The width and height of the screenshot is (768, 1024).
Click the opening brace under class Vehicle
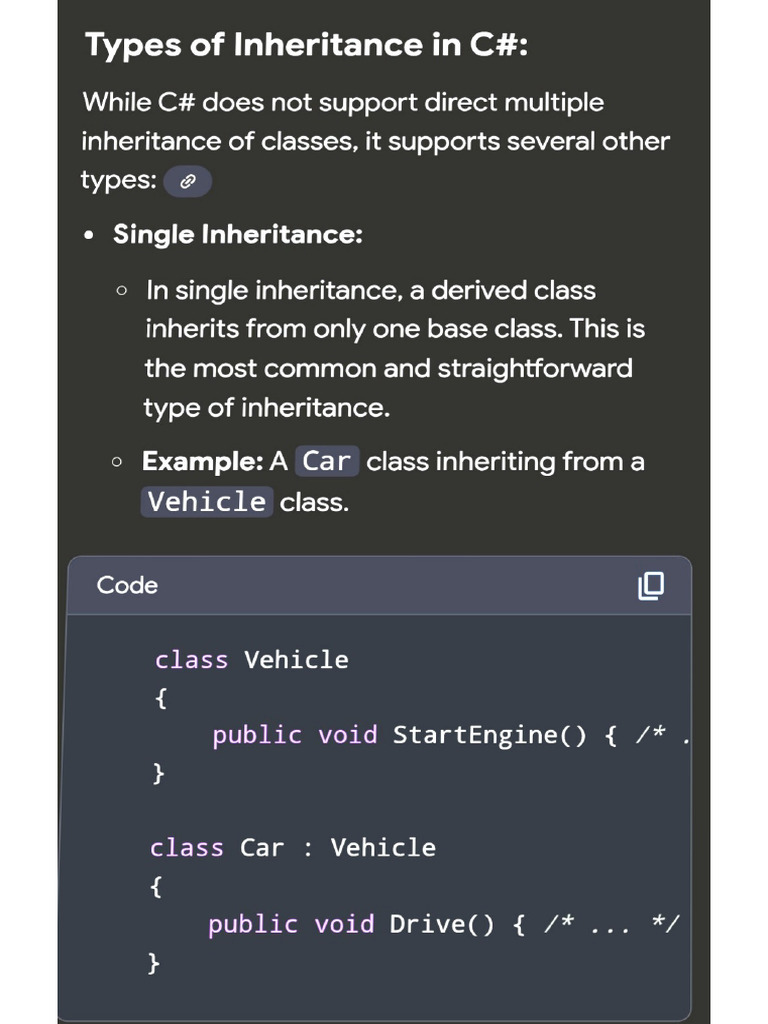tap(161, 698)
